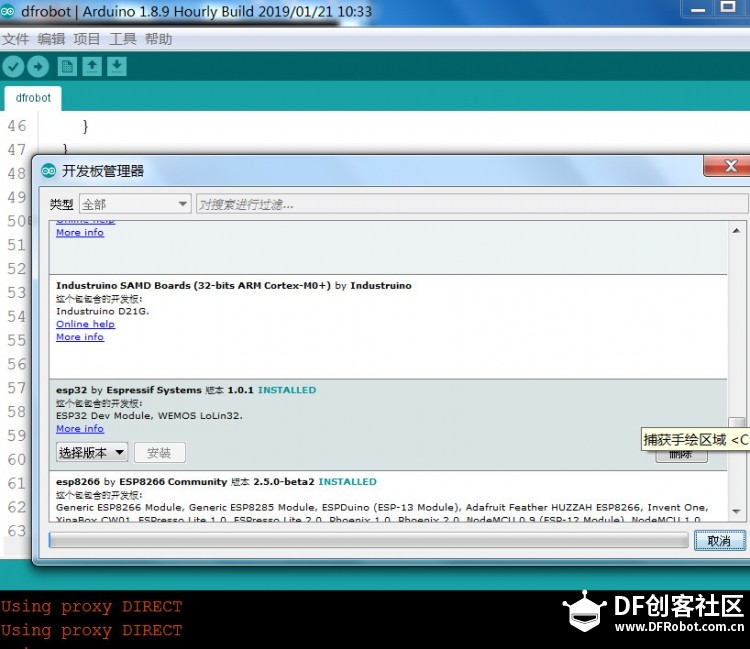The width and height of the screenshot is (750, 649).
Task: Click the greyed 安装 button for esp32
Action: pyautogui.click(x=160, y=452)
